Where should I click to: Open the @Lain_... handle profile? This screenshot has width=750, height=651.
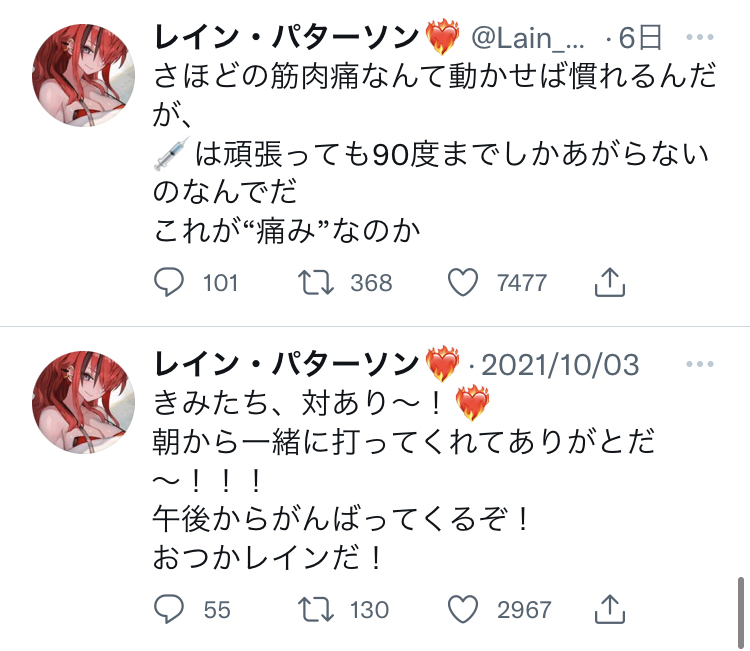coord(528,38)
